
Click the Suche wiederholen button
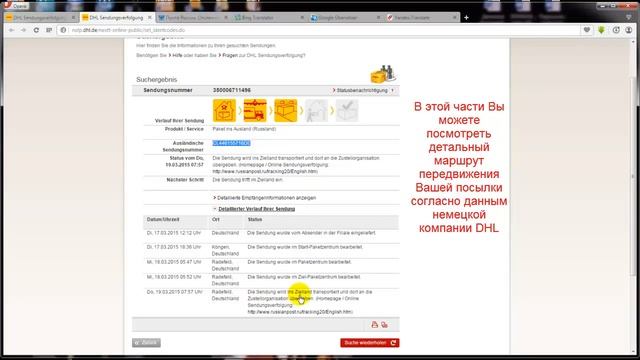click(370, 343)
